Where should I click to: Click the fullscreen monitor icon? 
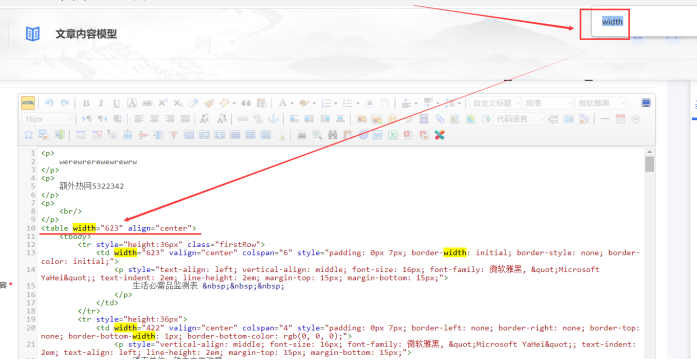click(x=646, y=103)
